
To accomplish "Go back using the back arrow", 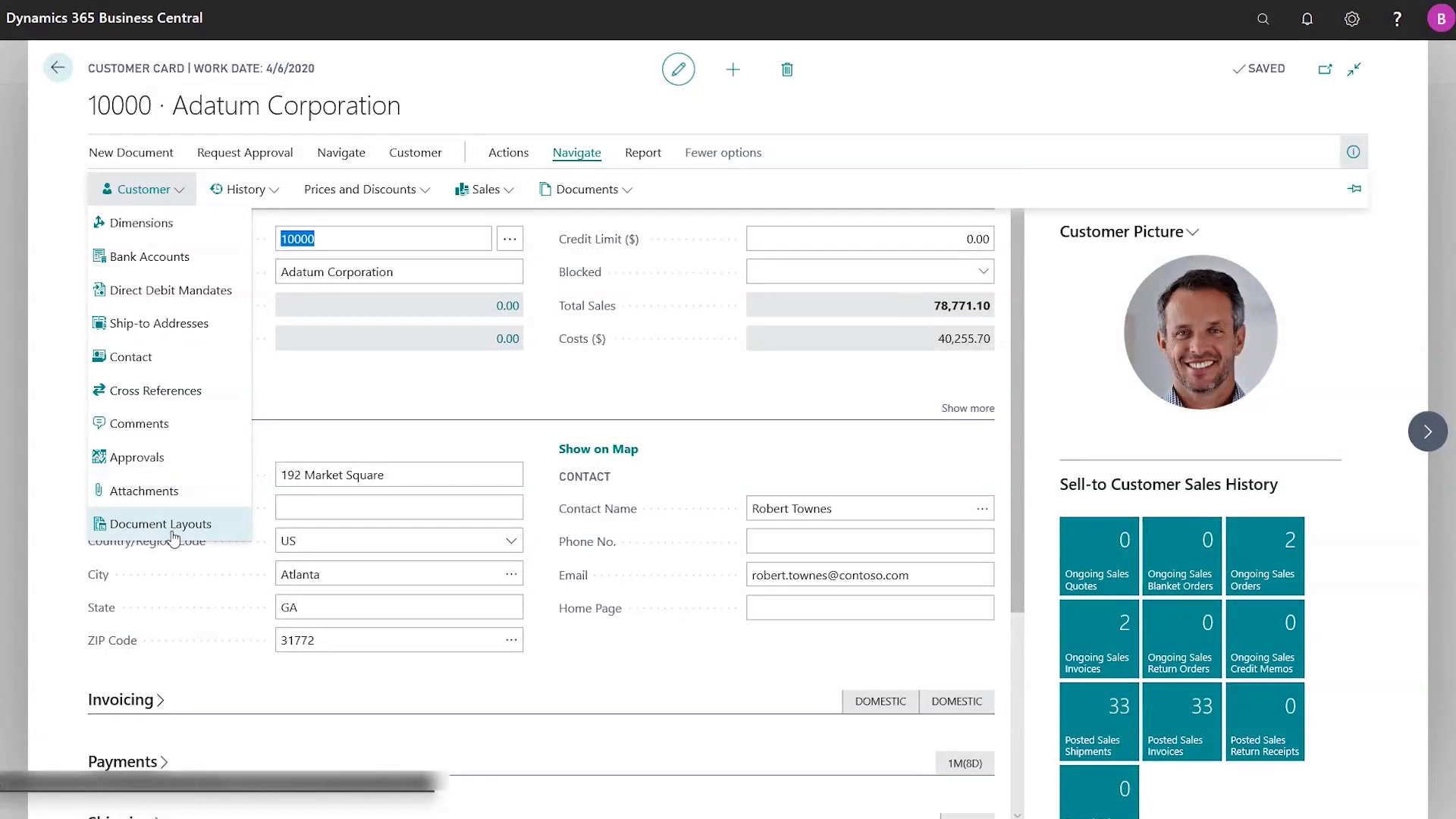I will (x=58, y=67).
